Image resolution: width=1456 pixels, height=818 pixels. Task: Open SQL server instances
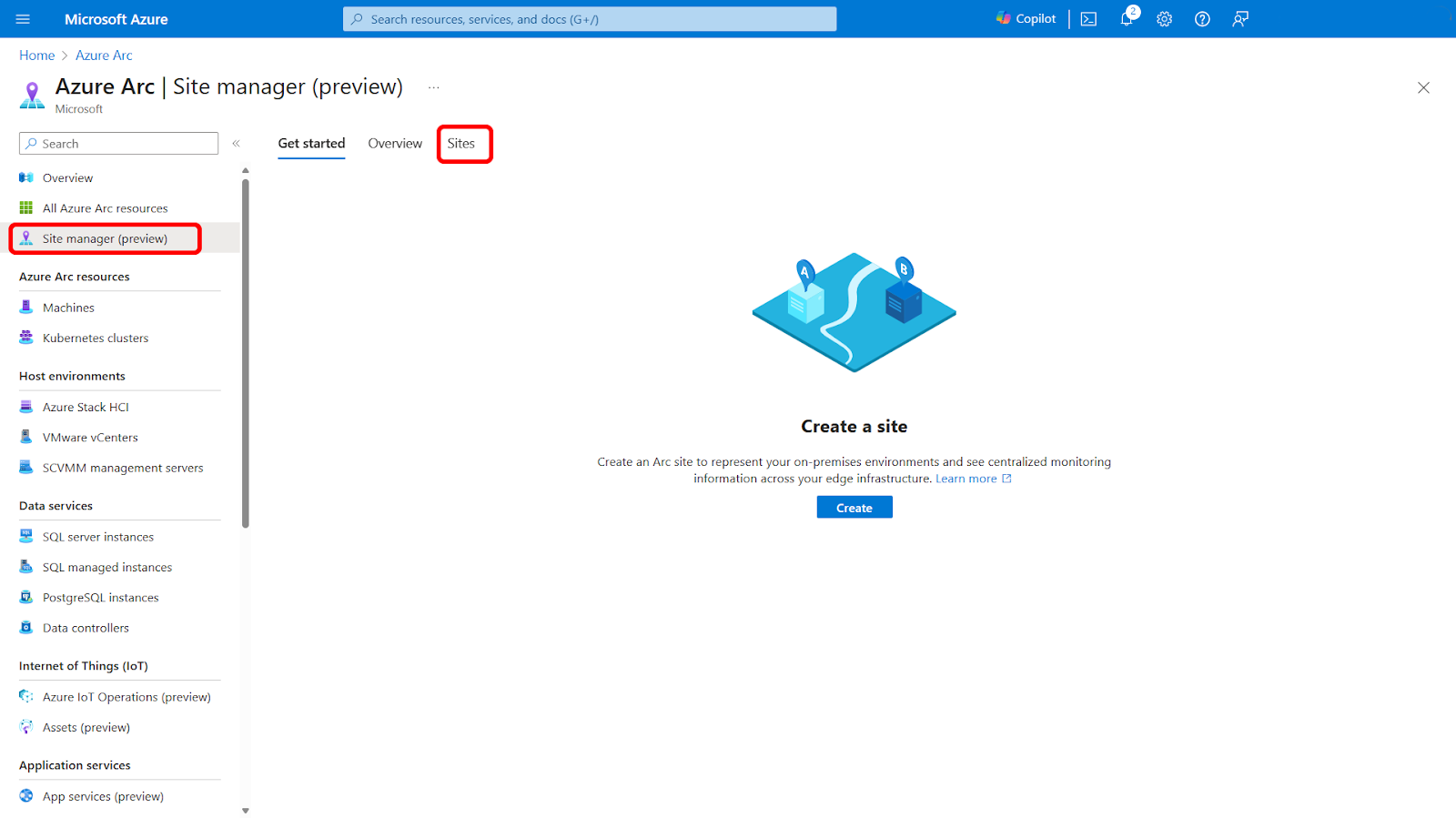point(98,538)
